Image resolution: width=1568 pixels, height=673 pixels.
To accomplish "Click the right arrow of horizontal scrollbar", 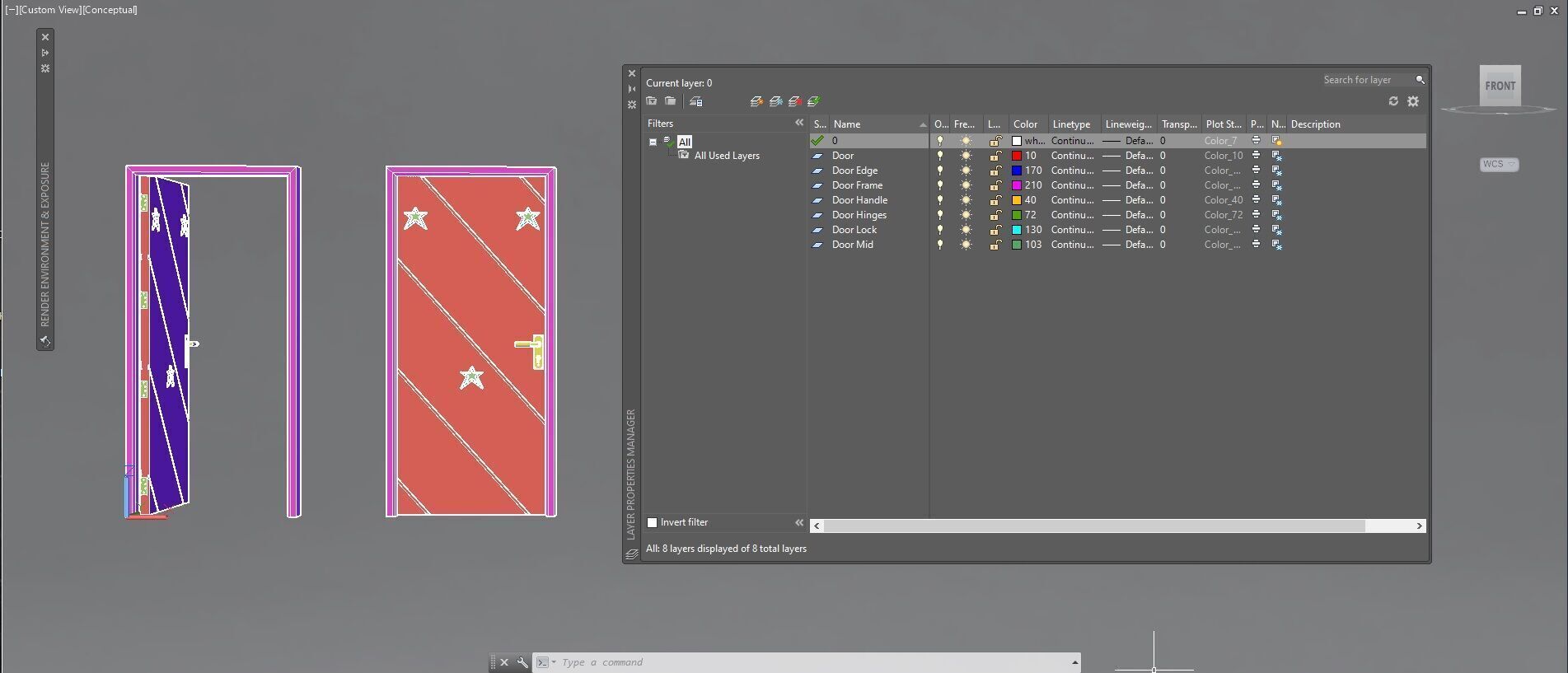I will tap(1419, 526).
